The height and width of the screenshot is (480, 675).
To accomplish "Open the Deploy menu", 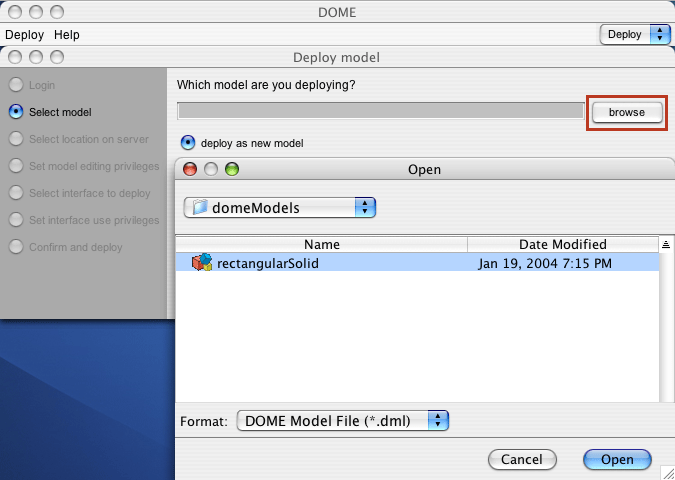I will [x=25, y=34].
